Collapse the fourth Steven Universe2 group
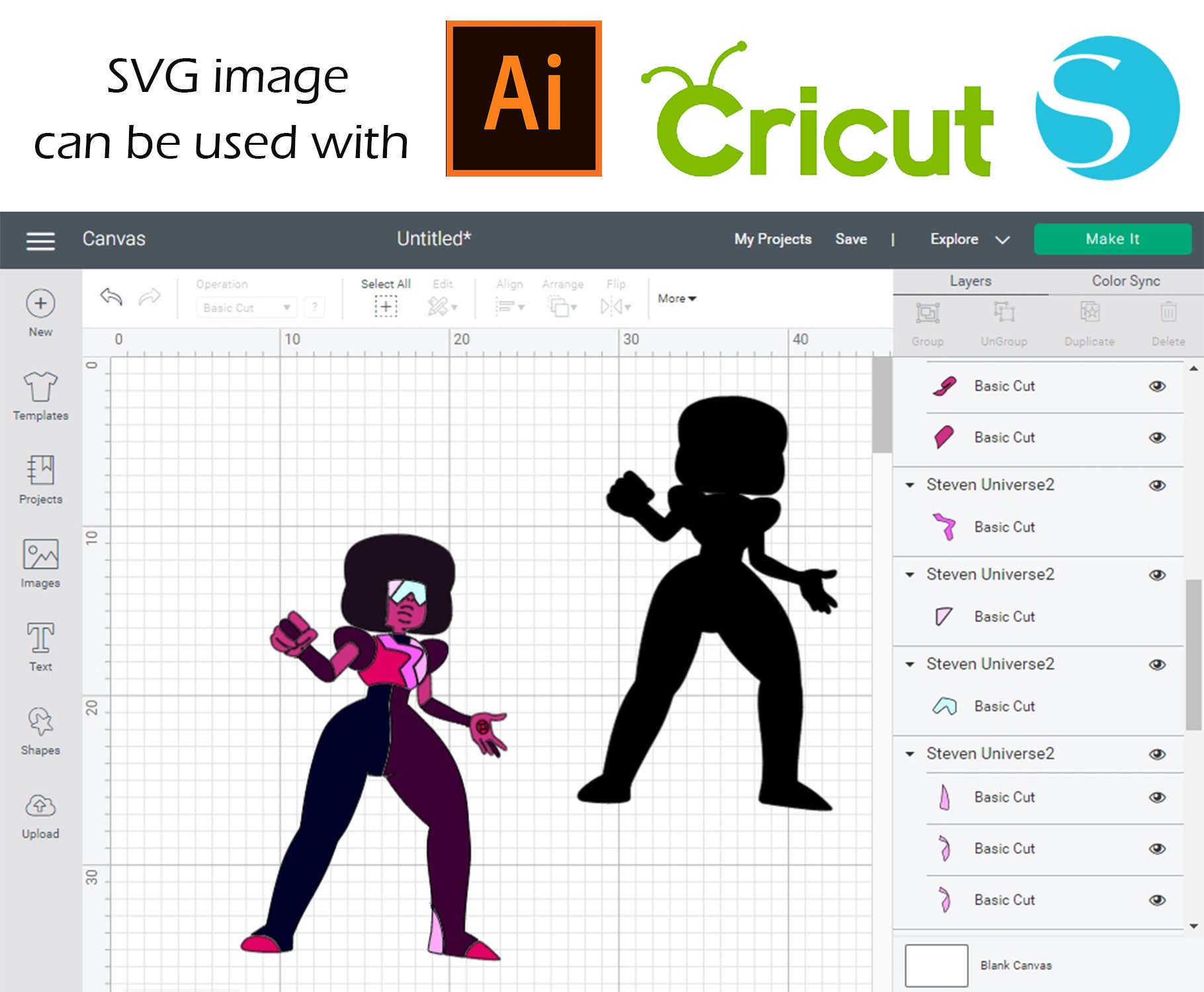This screenshot has width=1204, height=992. pos(910,754)
